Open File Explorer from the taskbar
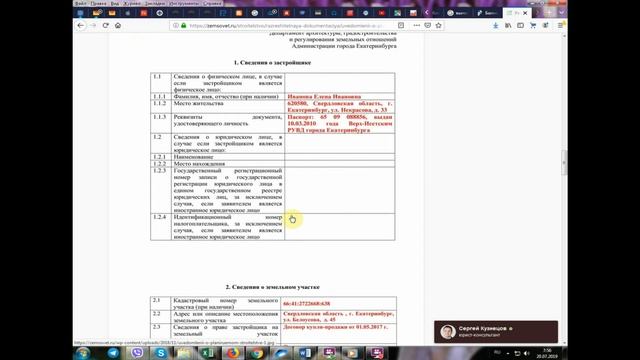This screenshot has height=360, width=640. coord(184,353)
